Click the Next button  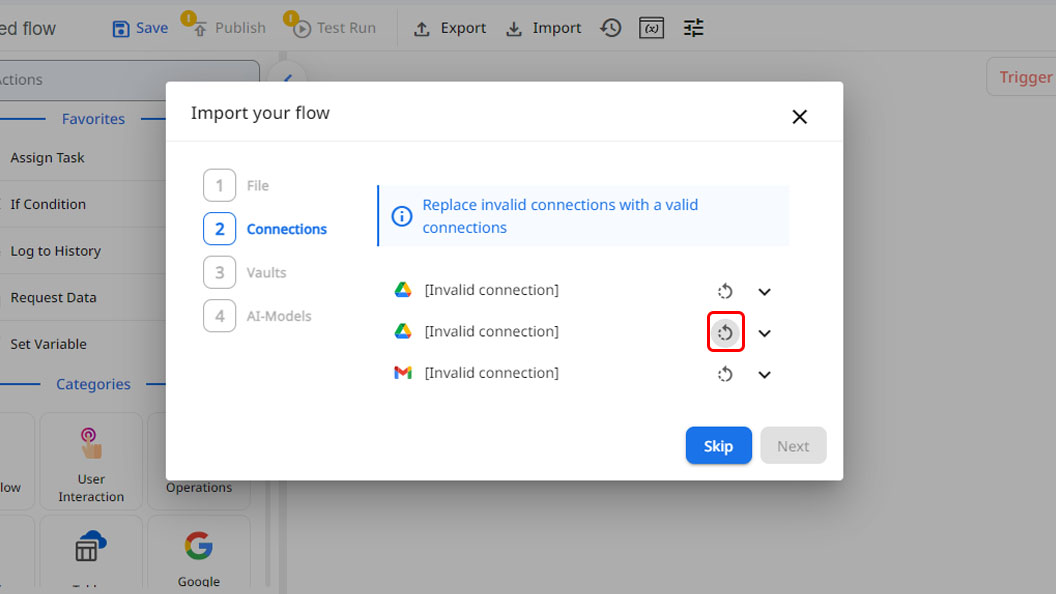coord(793,446)
